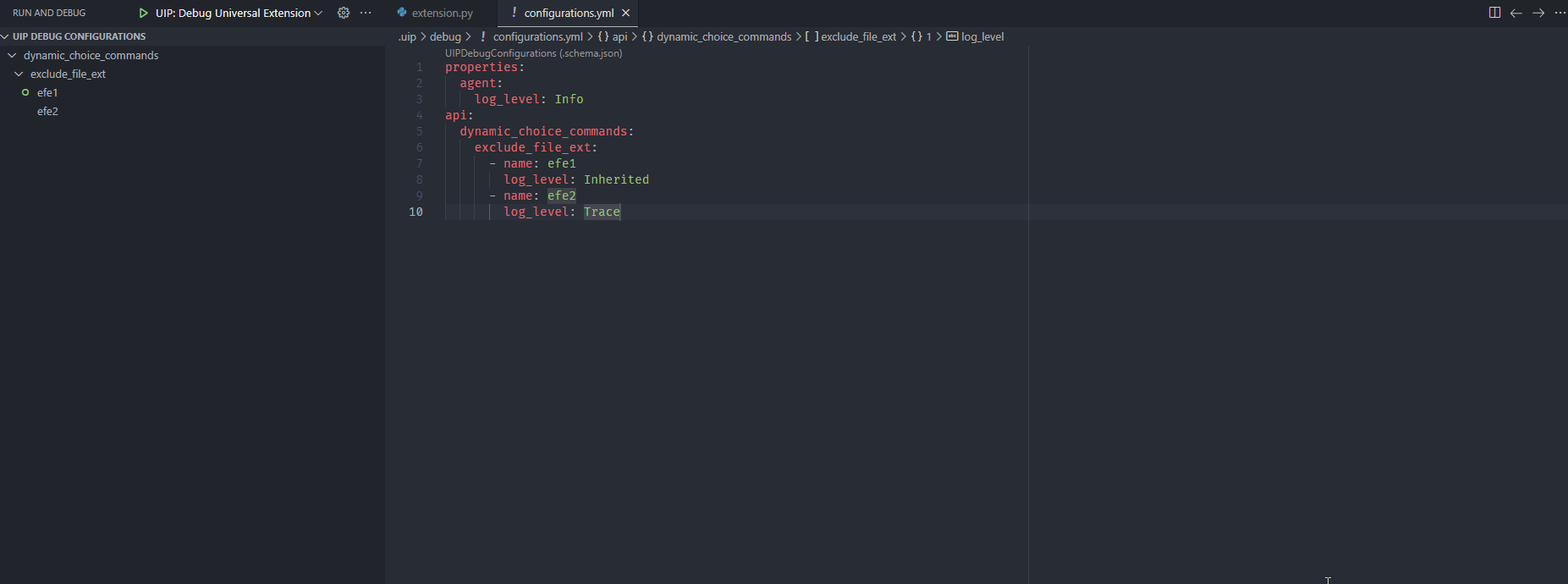Navigate back with left arrow icon
This screenshot has width=1568, height=584.
click(1516, 13)
